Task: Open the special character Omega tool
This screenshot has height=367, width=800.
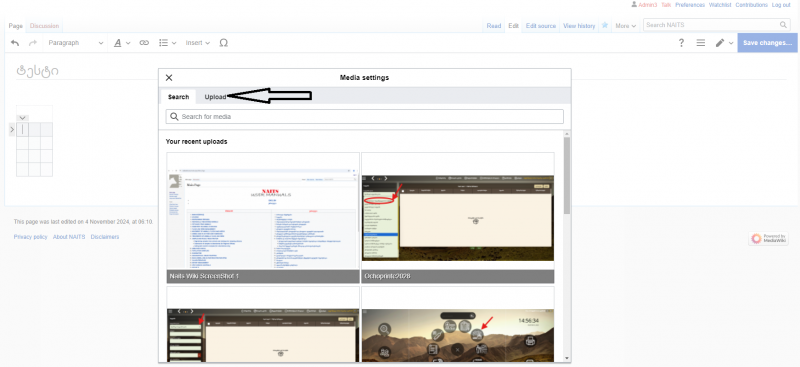Action: coord(223,43)
